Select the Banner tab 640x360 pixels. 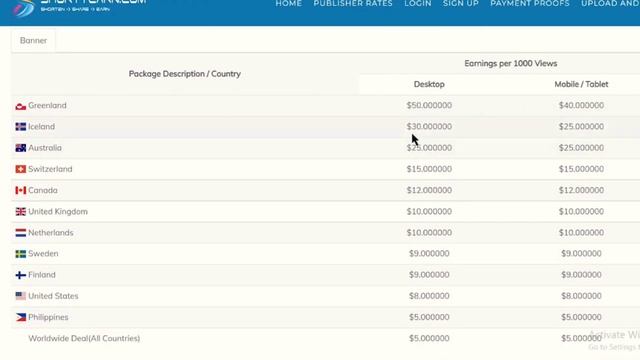33,40
